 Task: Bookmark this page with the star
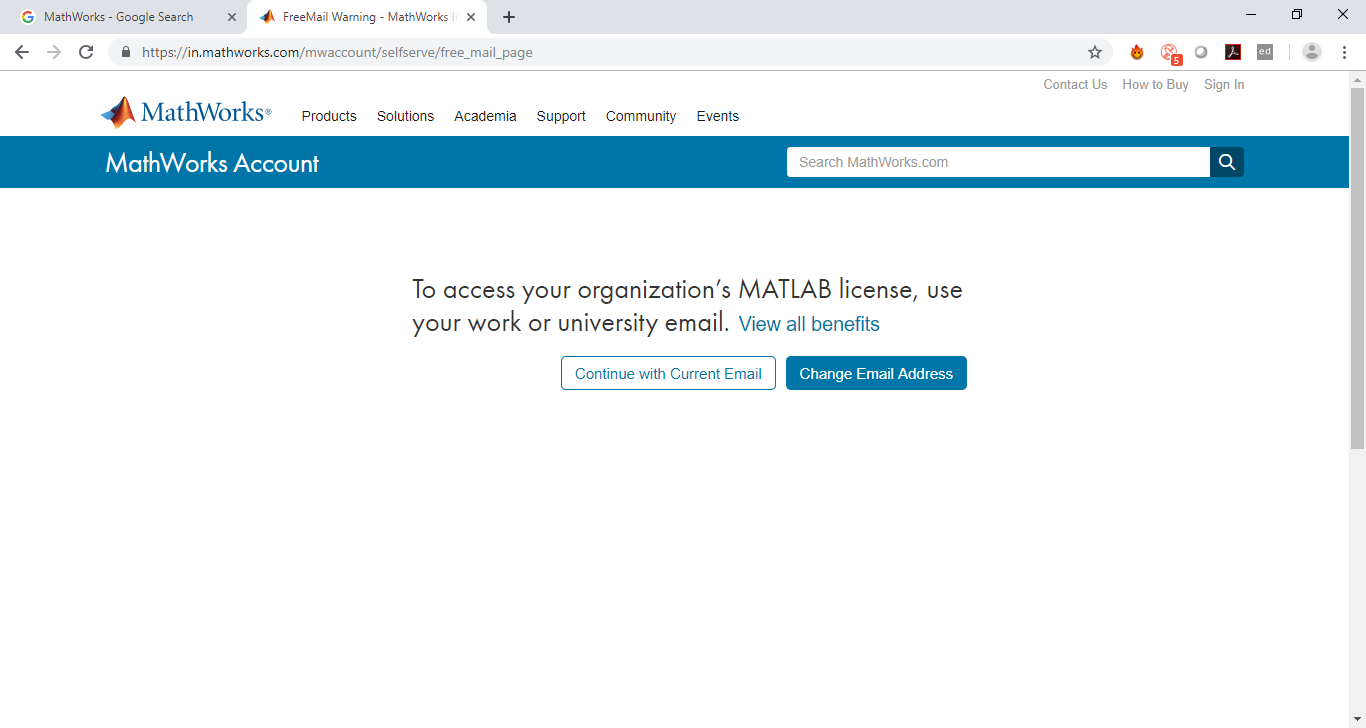[x=1097, y=51]
